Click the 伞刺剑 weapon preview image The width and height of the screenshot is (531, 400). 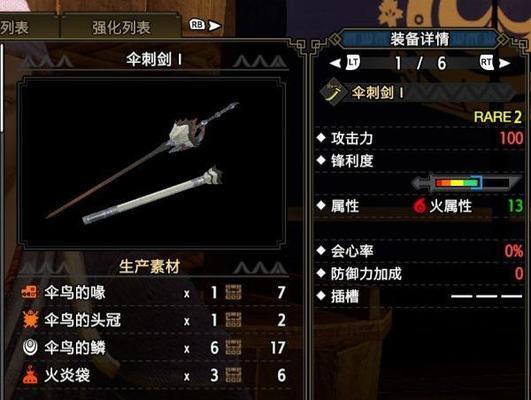(x=152, y=163)
